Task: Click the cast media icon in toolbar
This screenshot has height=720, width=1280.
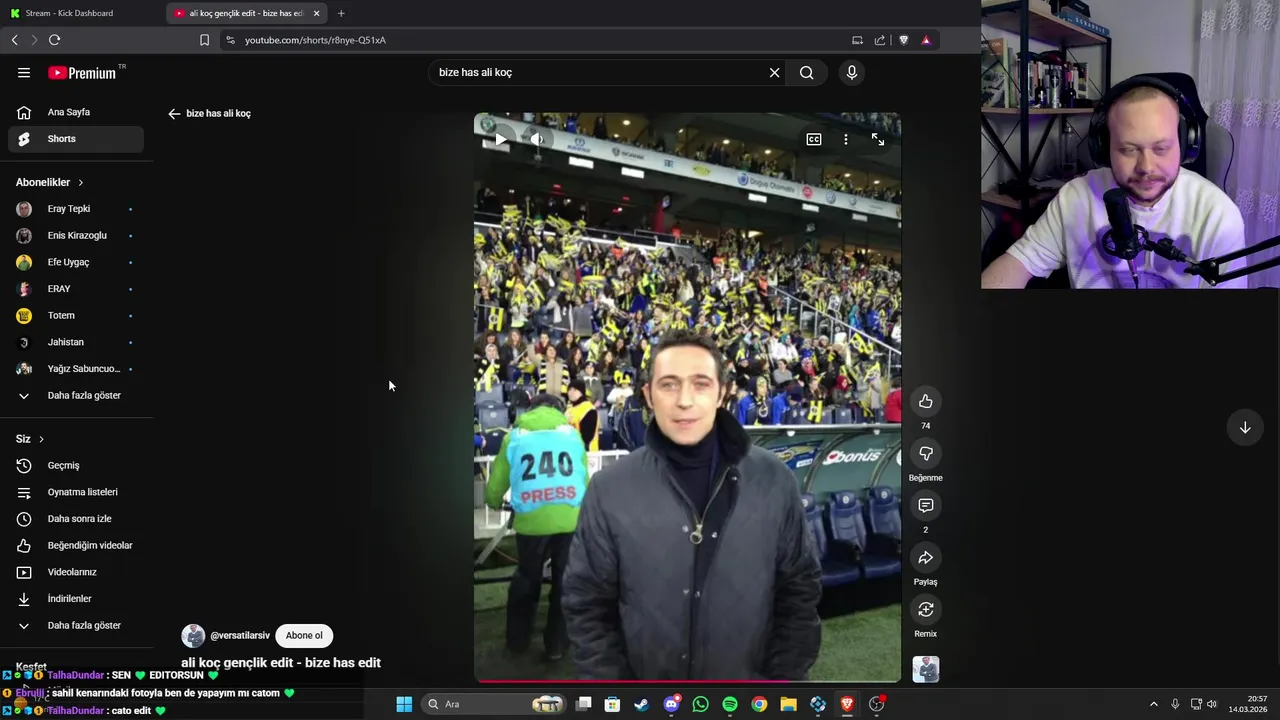Action: click(x=857, y=40)
